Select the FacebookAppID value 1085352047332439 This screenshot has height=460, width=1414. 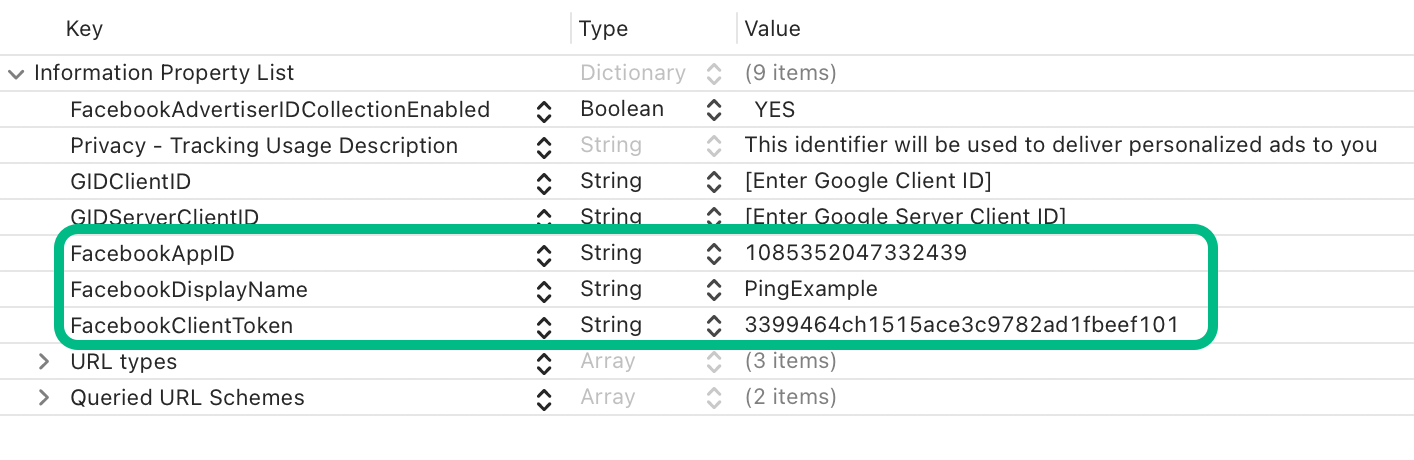pyautogui.click(x=855, y=253)
